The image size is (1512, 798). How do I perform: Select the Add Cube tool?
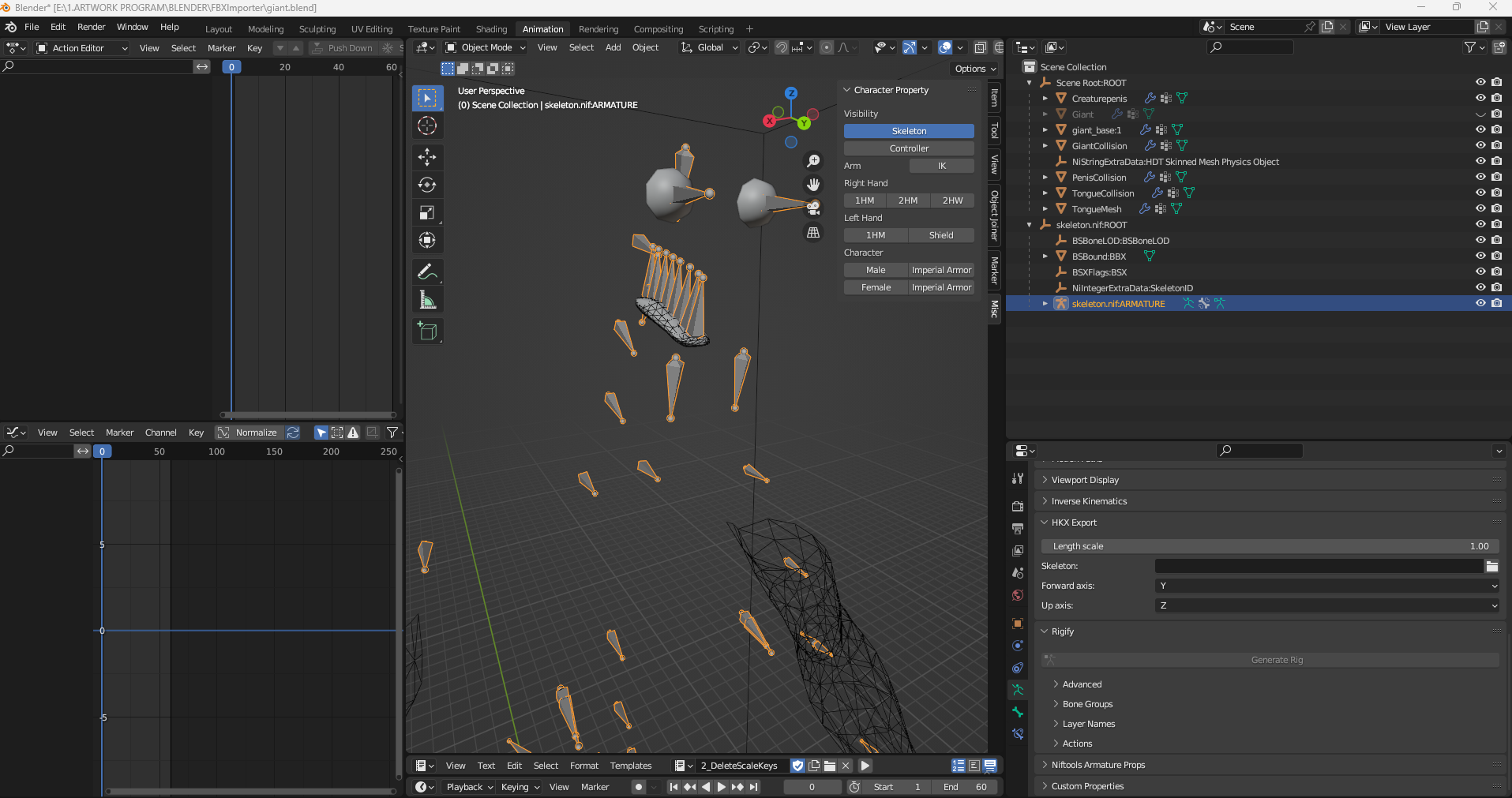pyautogui.click(x=427, y=332)
